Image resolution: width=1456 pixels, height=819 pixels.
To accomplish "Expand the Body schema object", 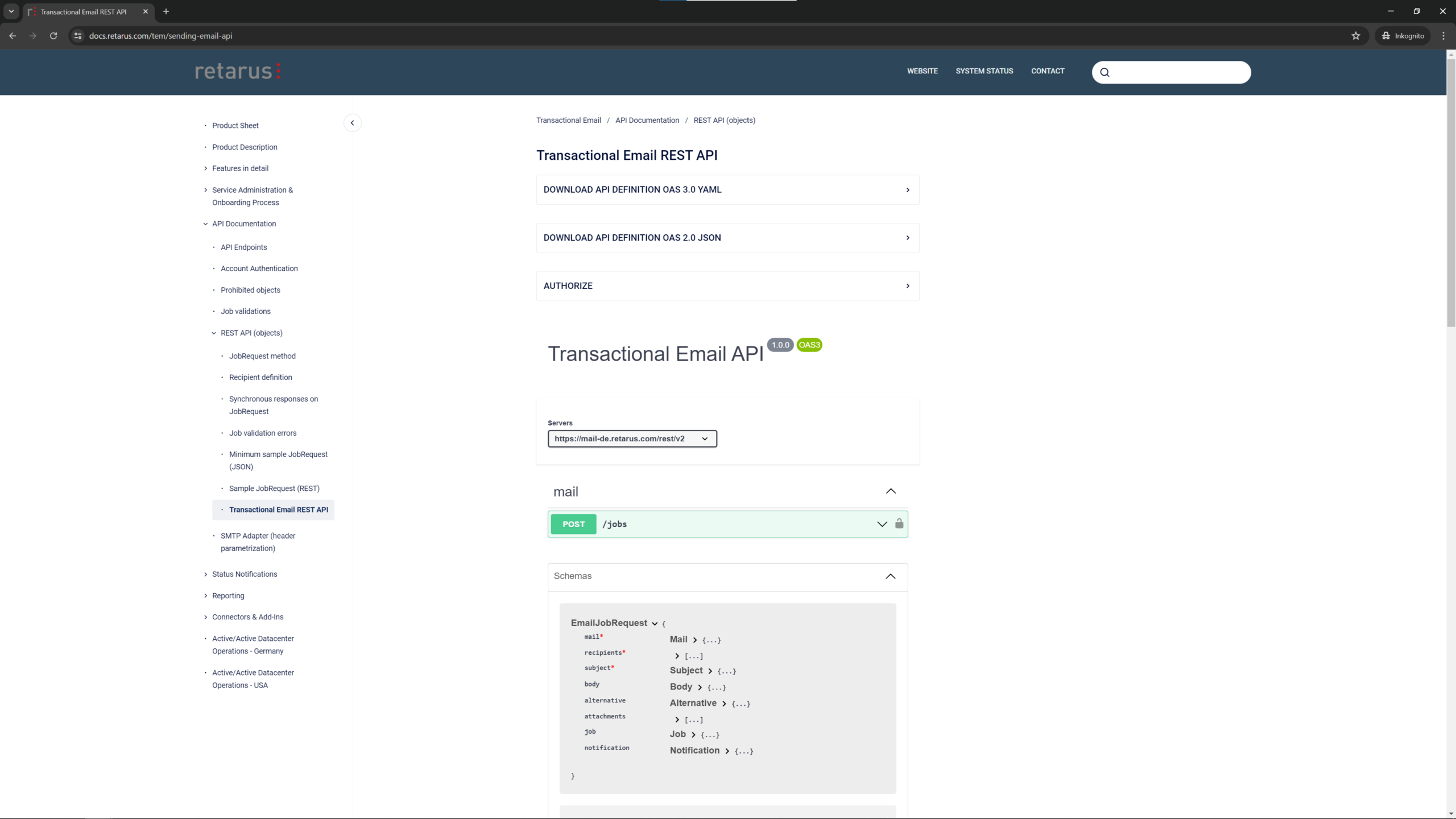I will (700, 687).
